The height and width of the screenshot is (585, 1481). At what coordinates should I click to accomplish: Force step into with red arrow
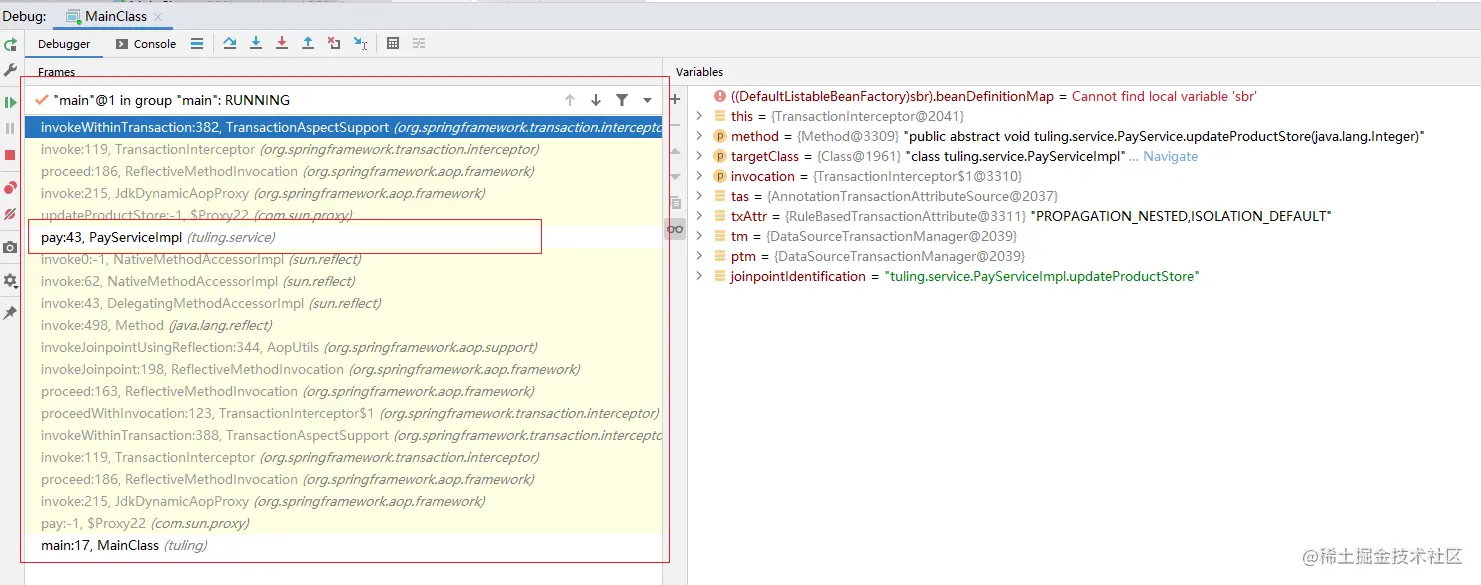click(282, 43)
